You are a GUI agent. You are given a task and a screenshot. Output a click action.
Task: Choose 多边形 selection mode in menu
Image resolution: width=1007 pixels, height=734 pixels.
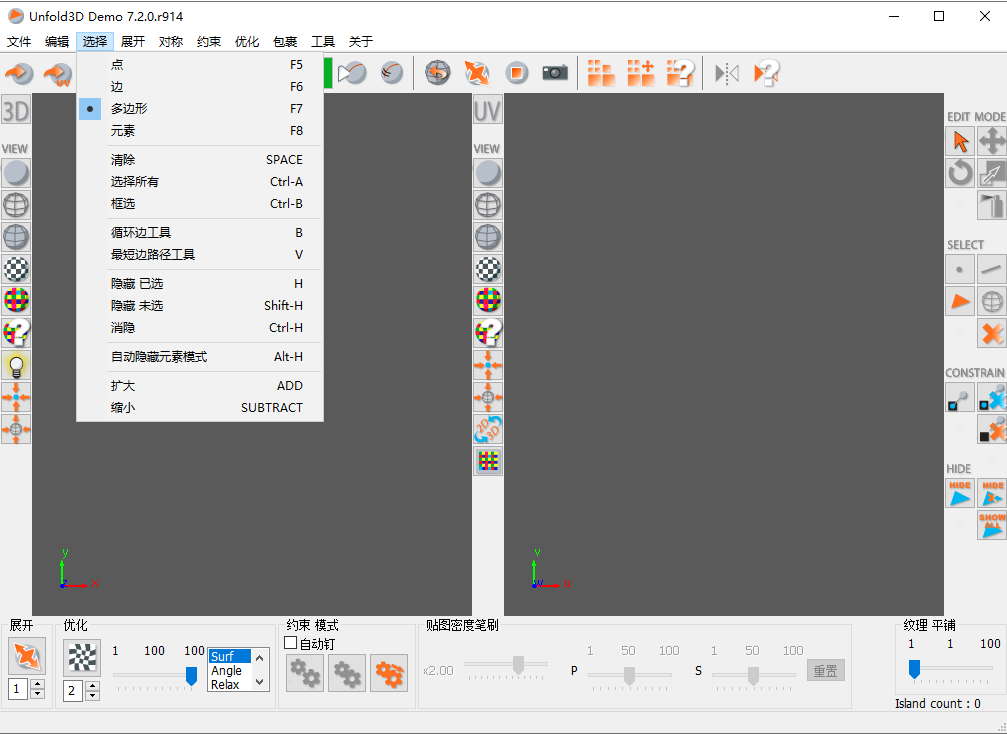pos(200,109)
